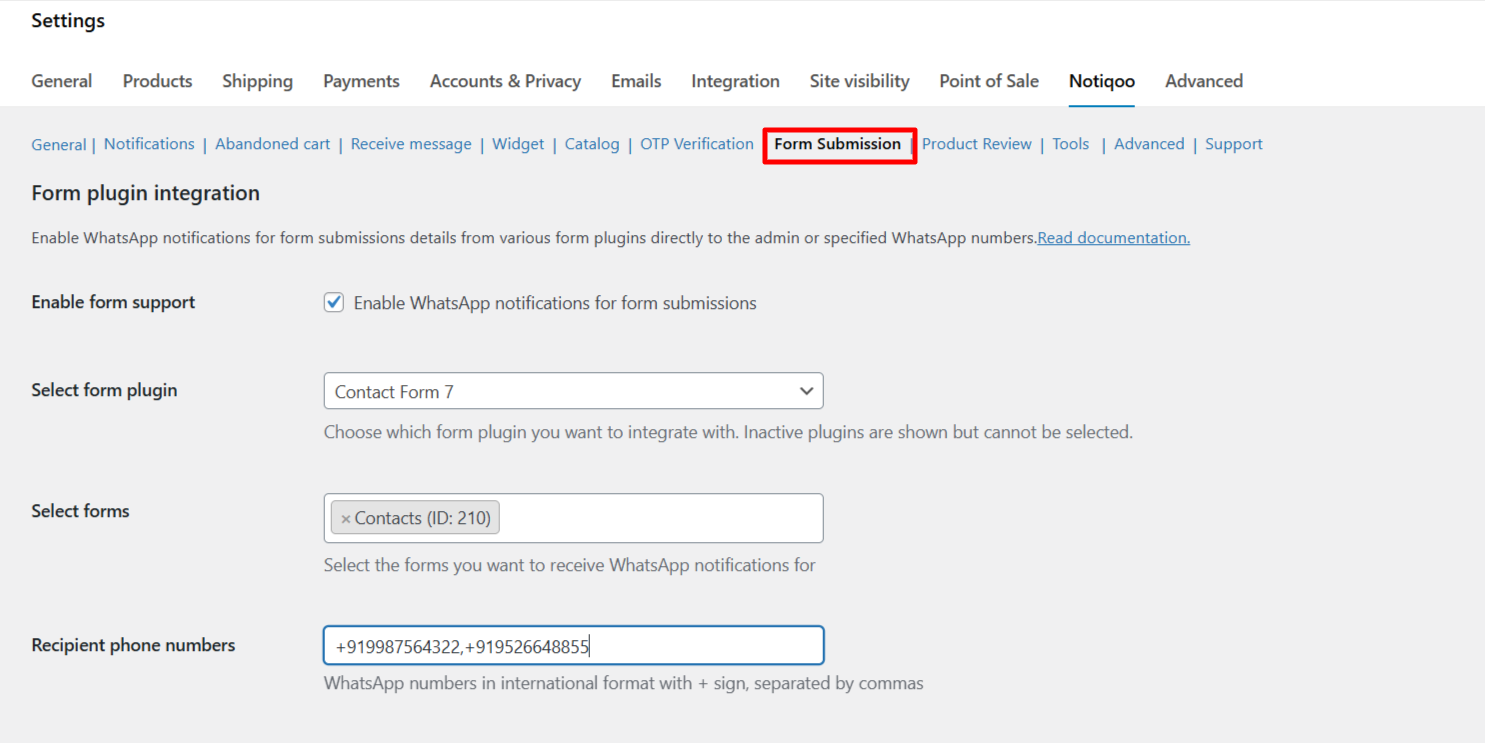
Task: Open the Accounts & Privacy tab
Action: click(505, 81)
